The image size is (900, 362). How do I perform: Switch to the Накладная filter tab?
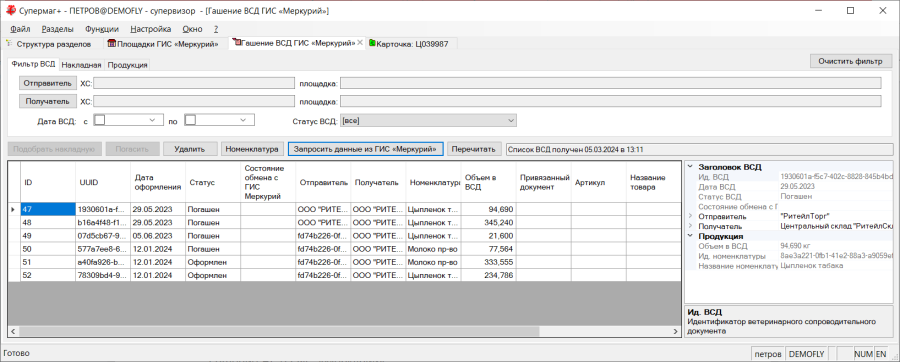pos(82,65)
